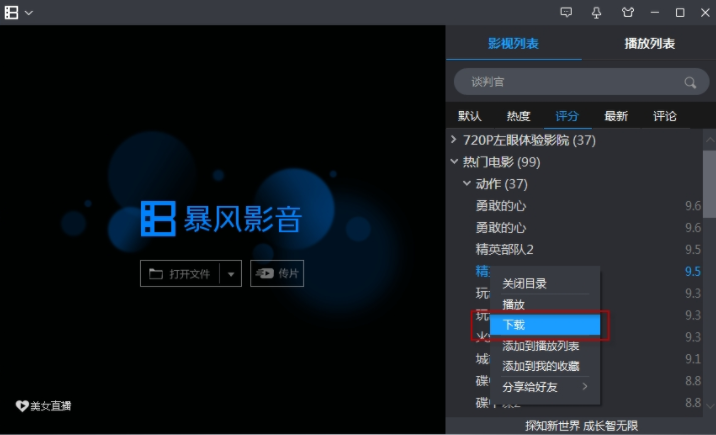This screenshot has width=716, height=435.
Task: Choose 下载 from context menu
Action: [x=545, y=325]
